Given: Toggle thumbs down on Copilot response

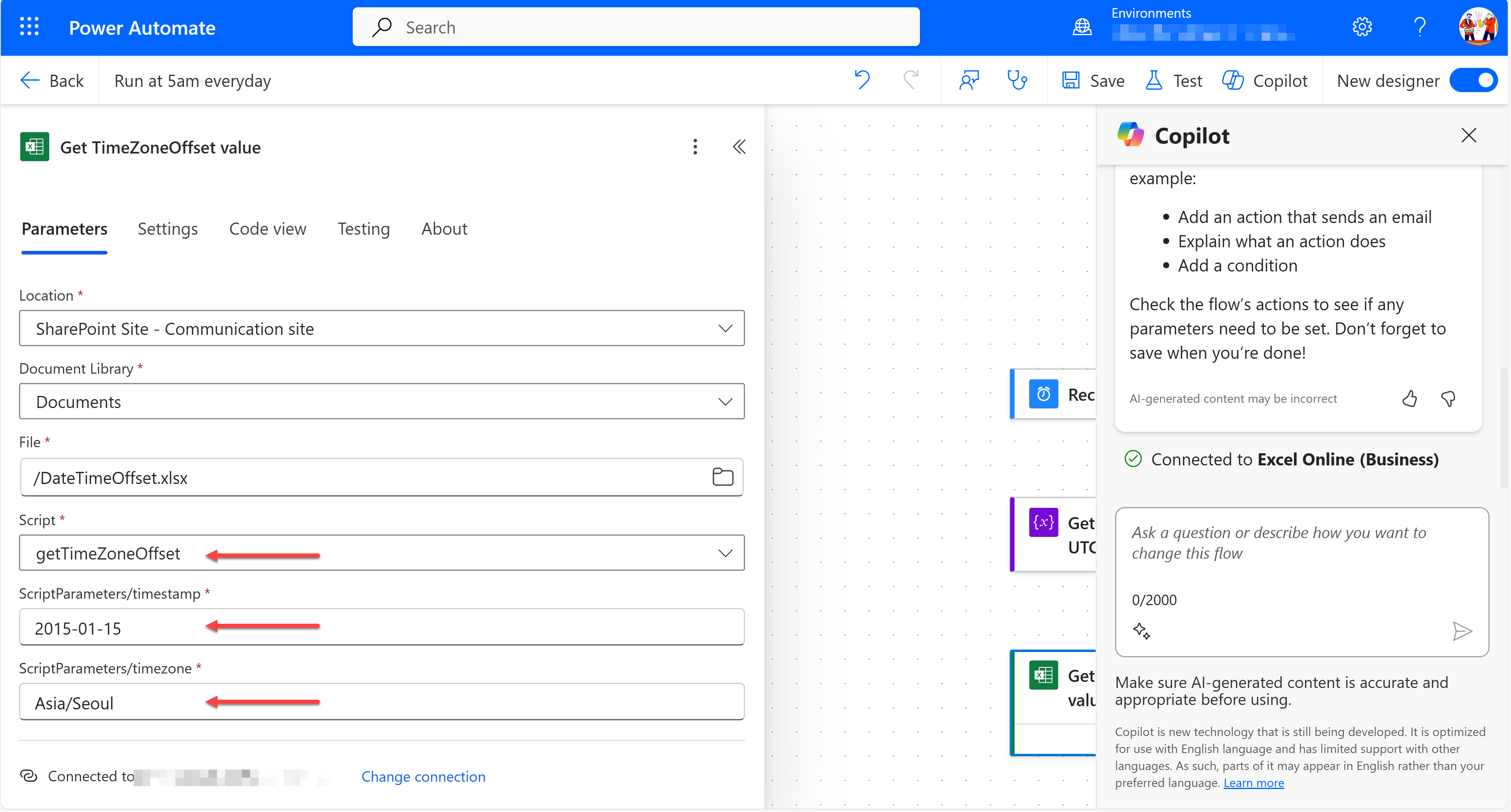Looking at the screenshot, I should (x=1447, y=397).
